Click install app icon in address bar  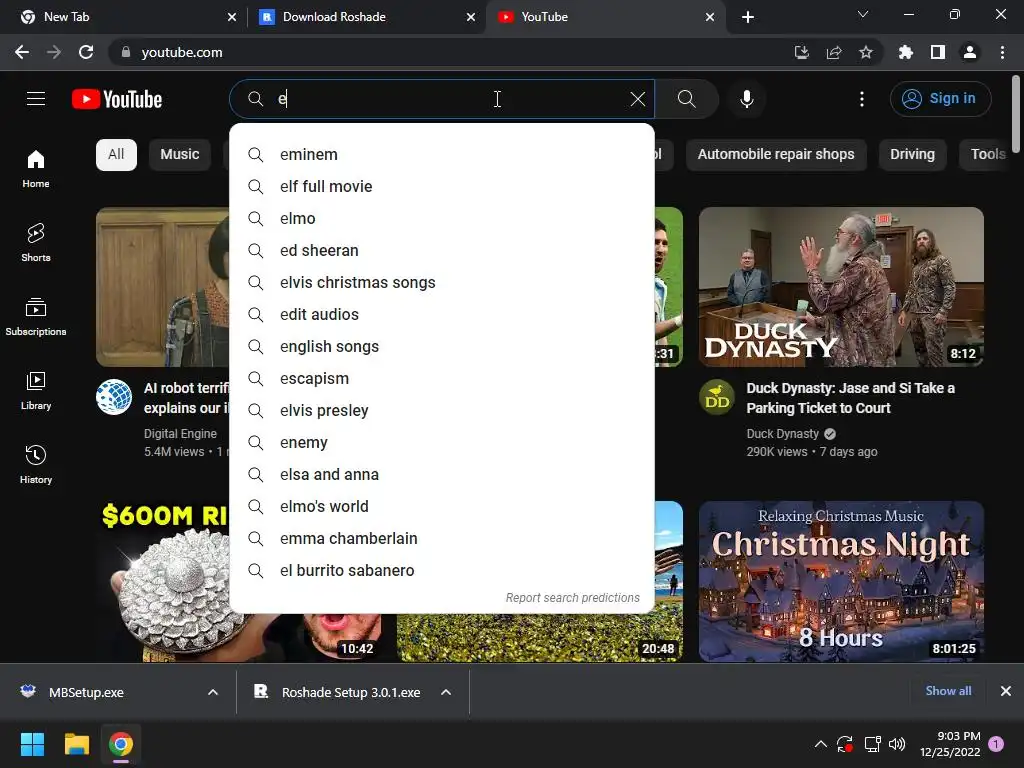[801, 52]
